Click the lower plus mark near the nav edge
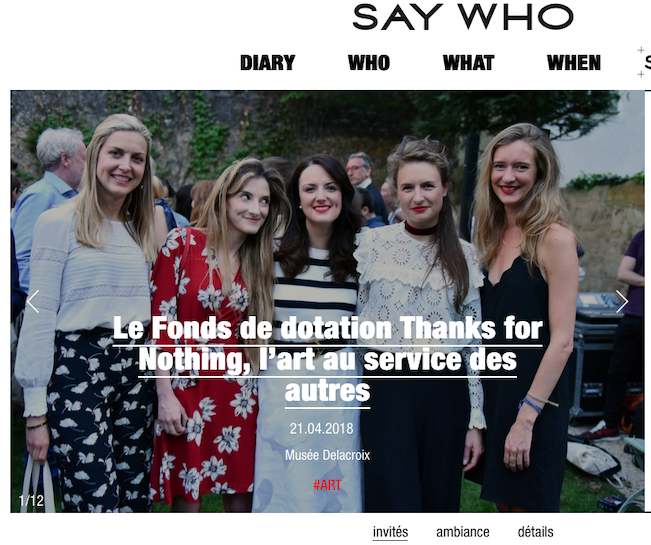The image size is (651, 545). pos(641,74)
